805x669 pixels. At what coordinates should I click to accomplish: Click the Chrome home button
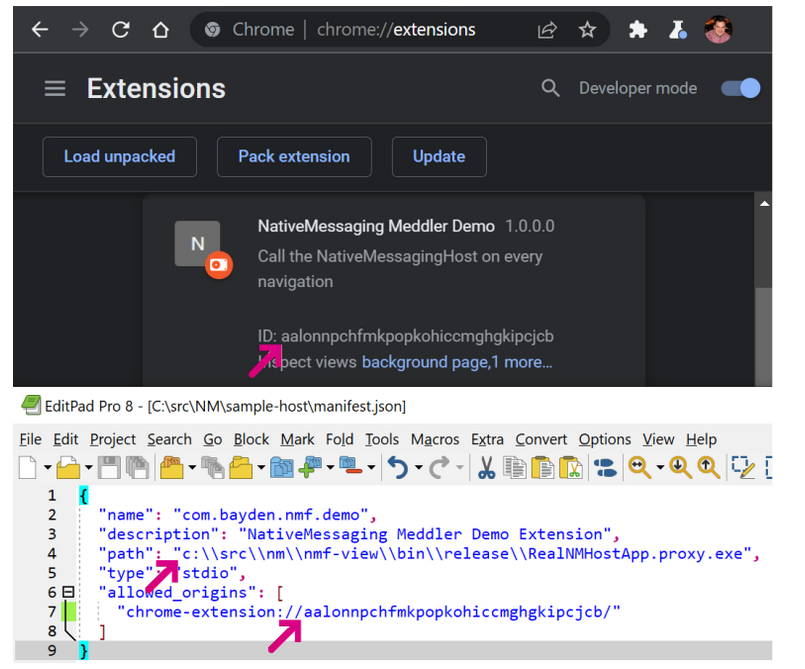coord(160,30)
